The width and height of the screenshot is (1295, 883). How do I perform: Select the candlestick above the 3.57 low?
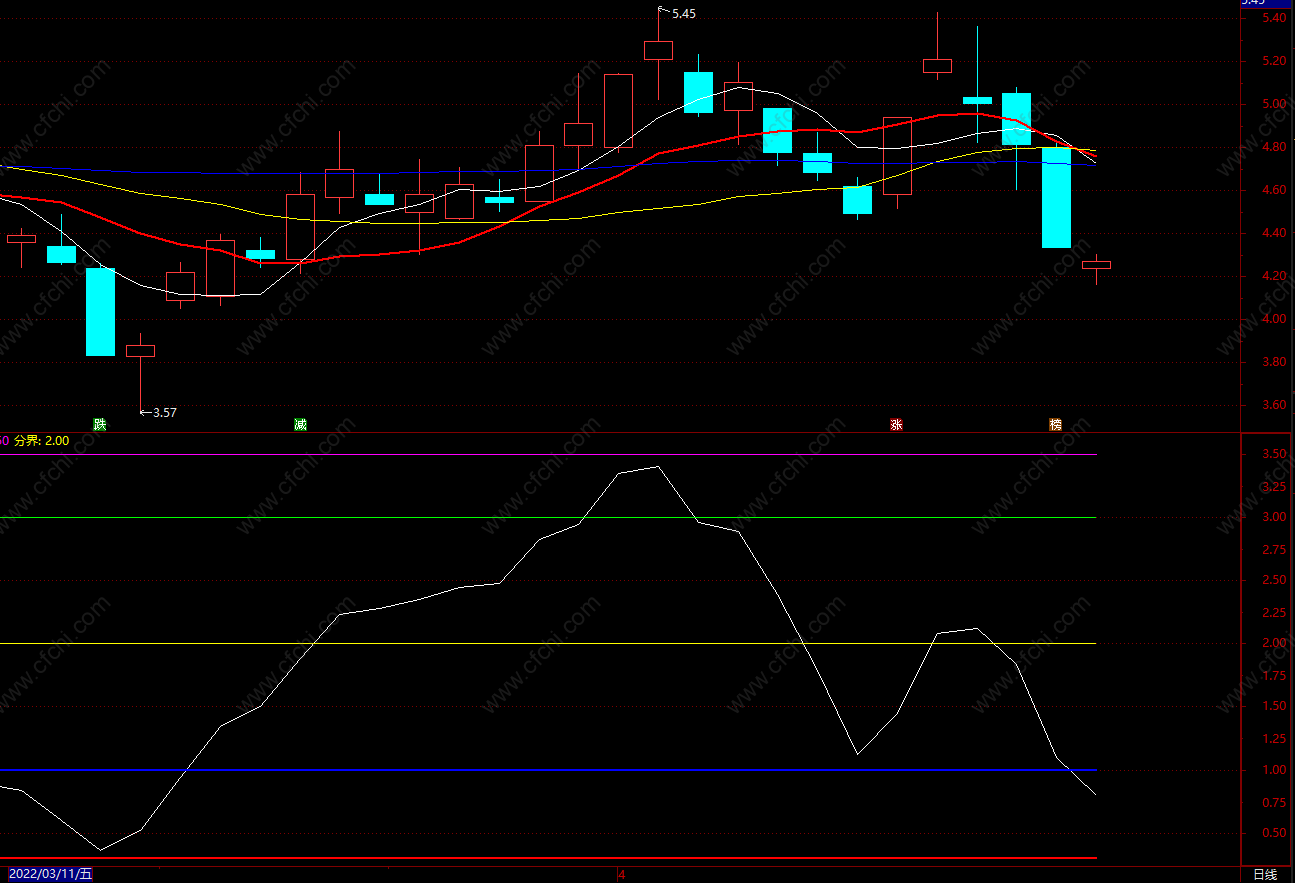click(x=140, y=351)
